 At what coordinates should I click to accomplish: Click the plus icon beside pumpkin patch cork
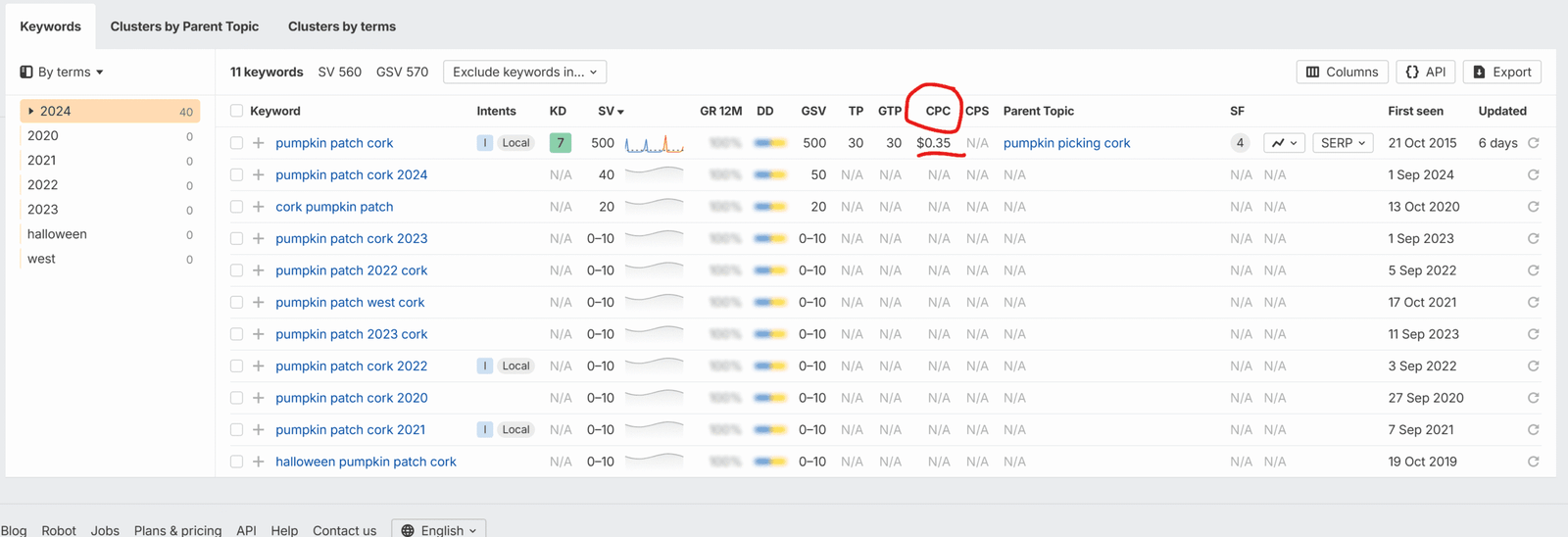pyautogui.click(x=259, y=143)
